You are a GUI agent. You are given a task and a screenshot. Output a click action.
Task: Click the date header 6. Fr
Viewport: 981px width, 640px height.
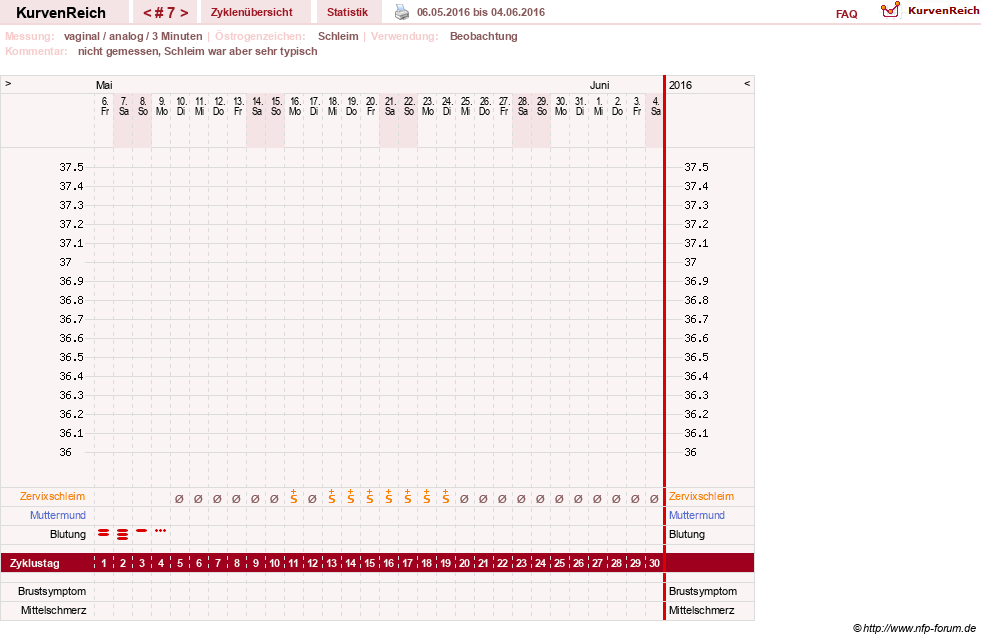click(x=104, y=106)
